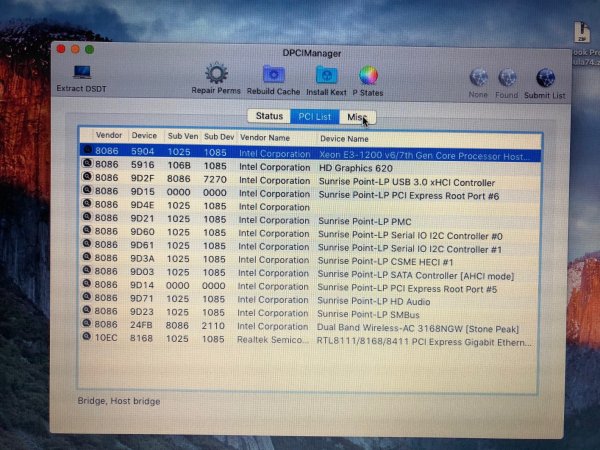Click lookup icon for I2C Controller #0 row
Image resolution: width=600 pixels, height=450 pixels.
[87, 230]
